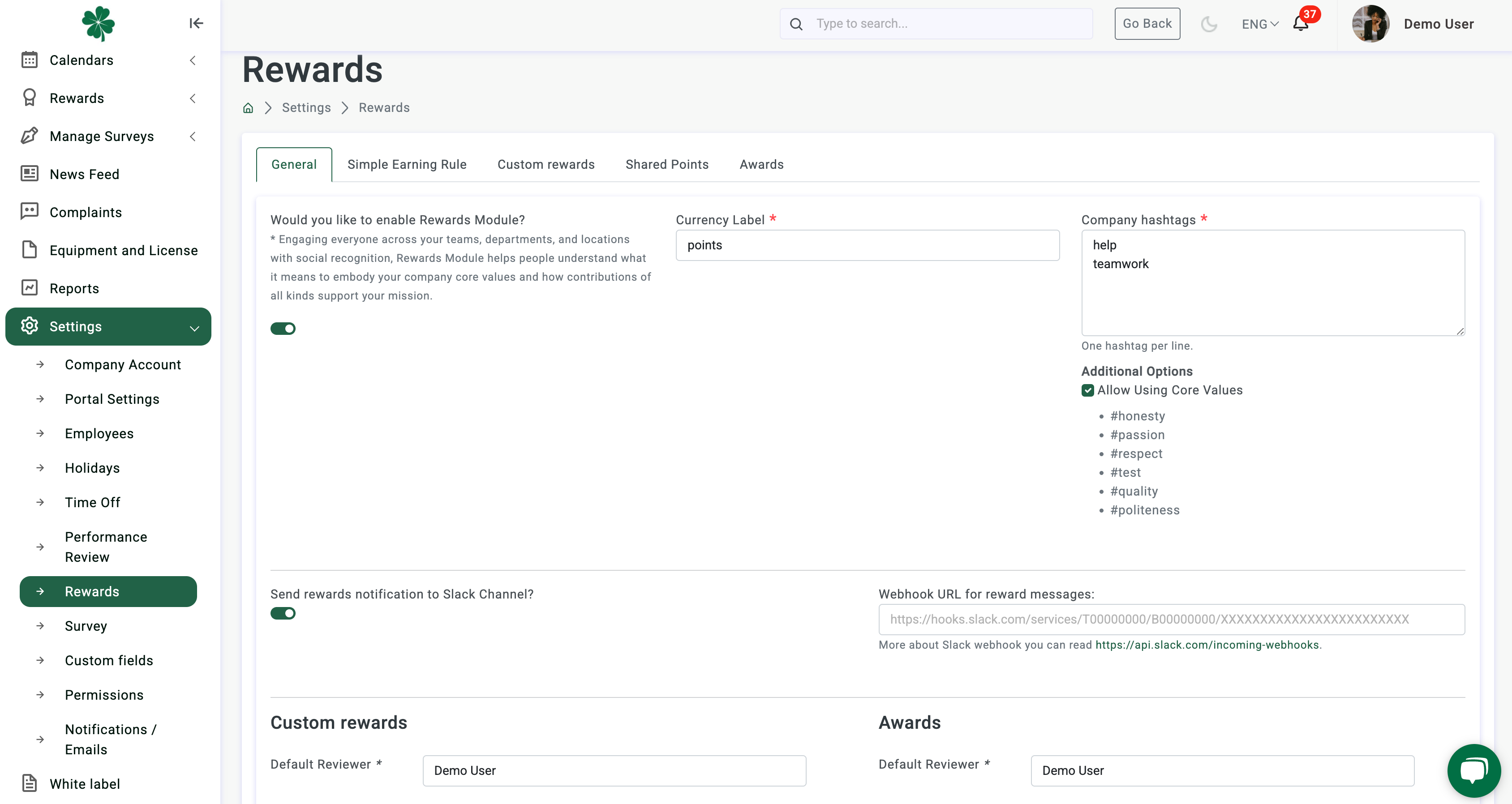Image resolution: width=1512 pixels, height=804 pixels.
Task: Open the Shared Points tab
Action: coord(667,165)
